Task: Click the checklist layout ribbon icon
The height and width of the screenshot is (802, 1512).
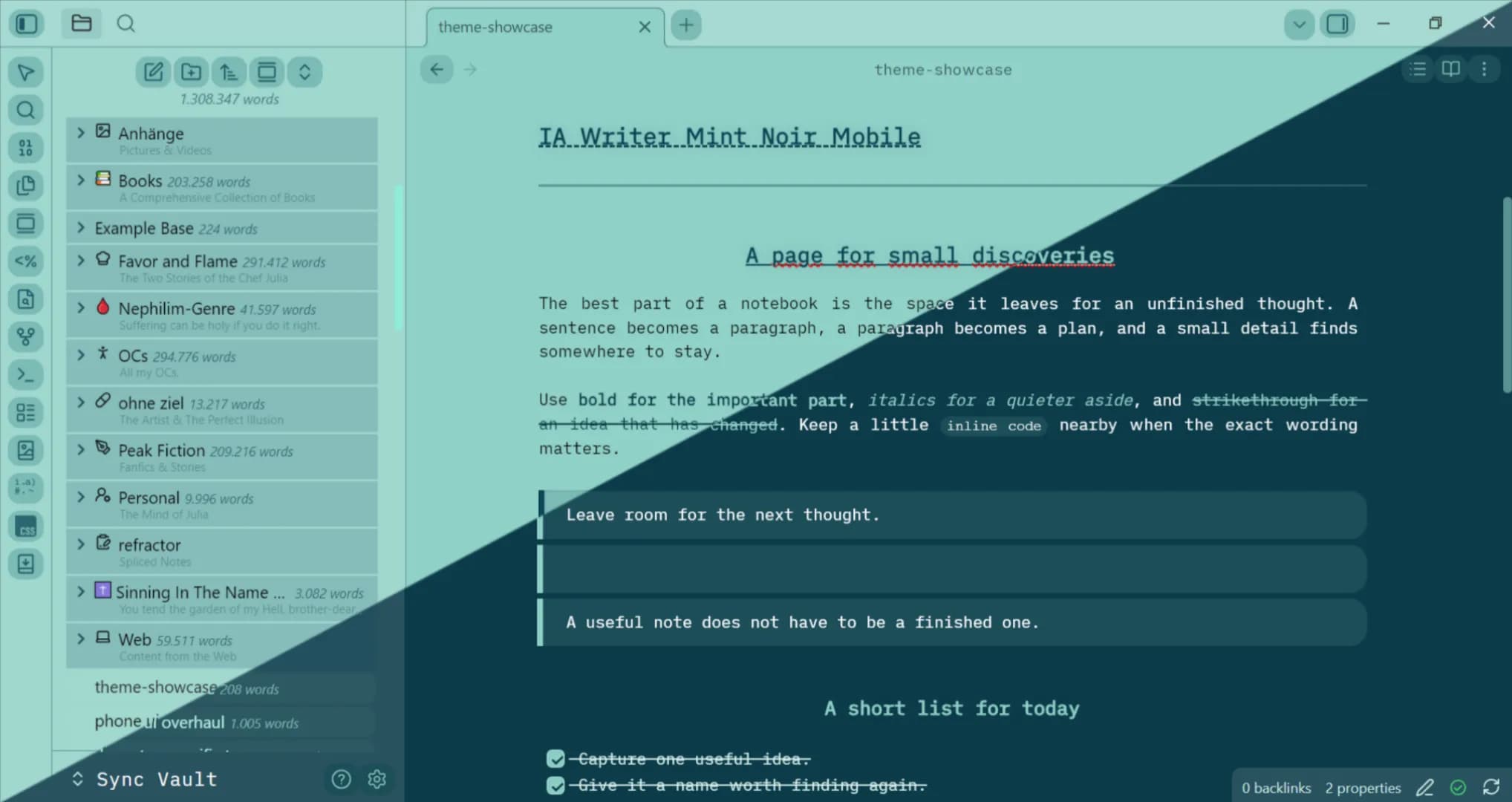Action: point(26,413)
